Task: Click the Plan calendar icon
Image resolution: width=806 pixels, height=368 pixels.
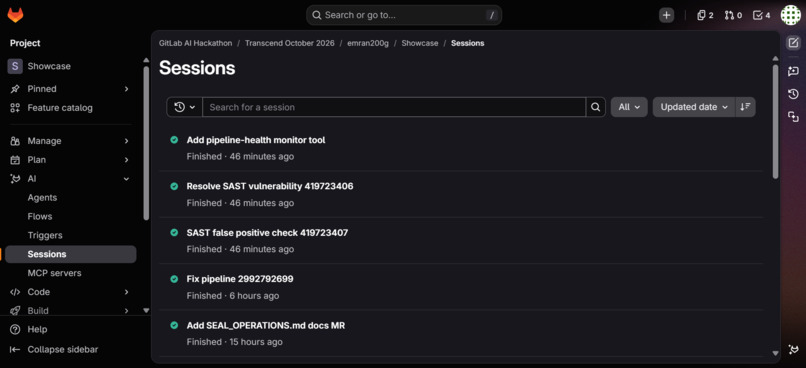Action: (15, 160)
